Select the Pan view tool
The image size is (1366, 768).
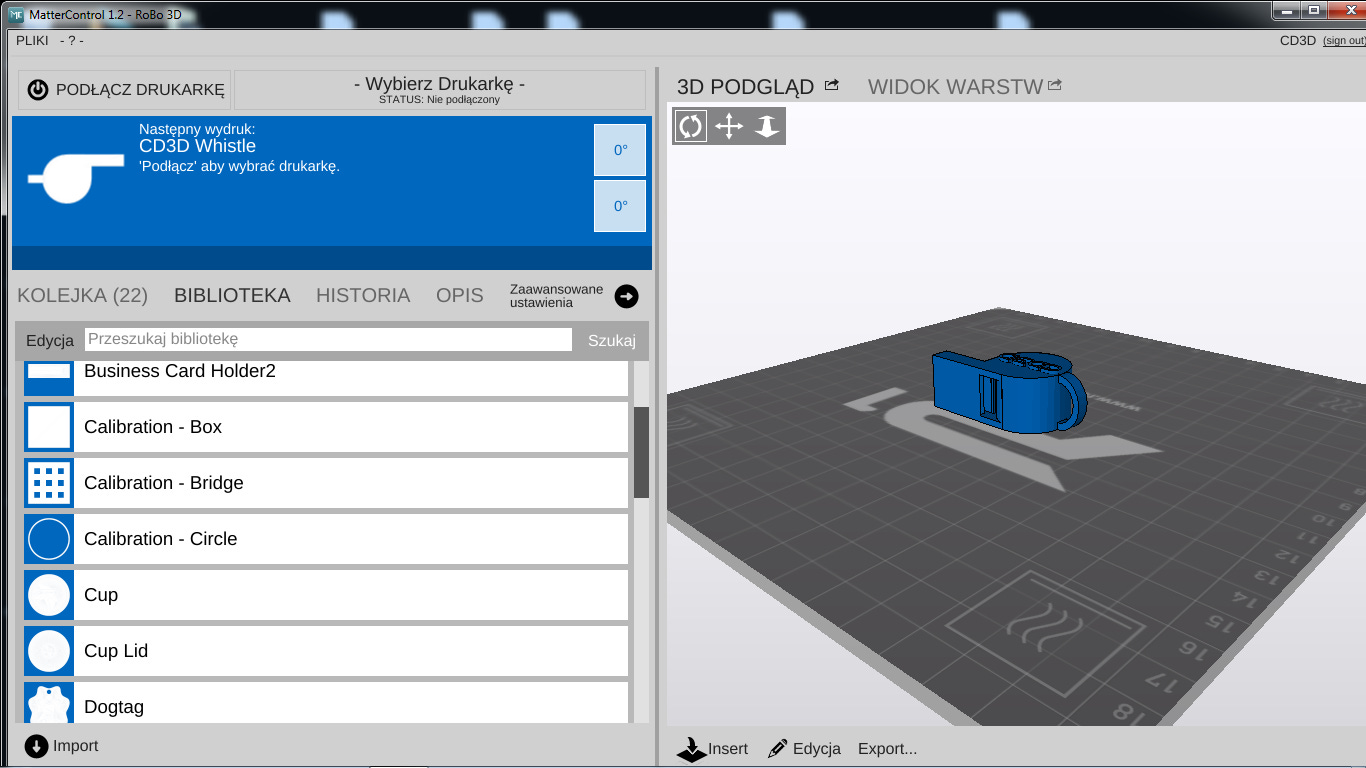click(729, 126)
